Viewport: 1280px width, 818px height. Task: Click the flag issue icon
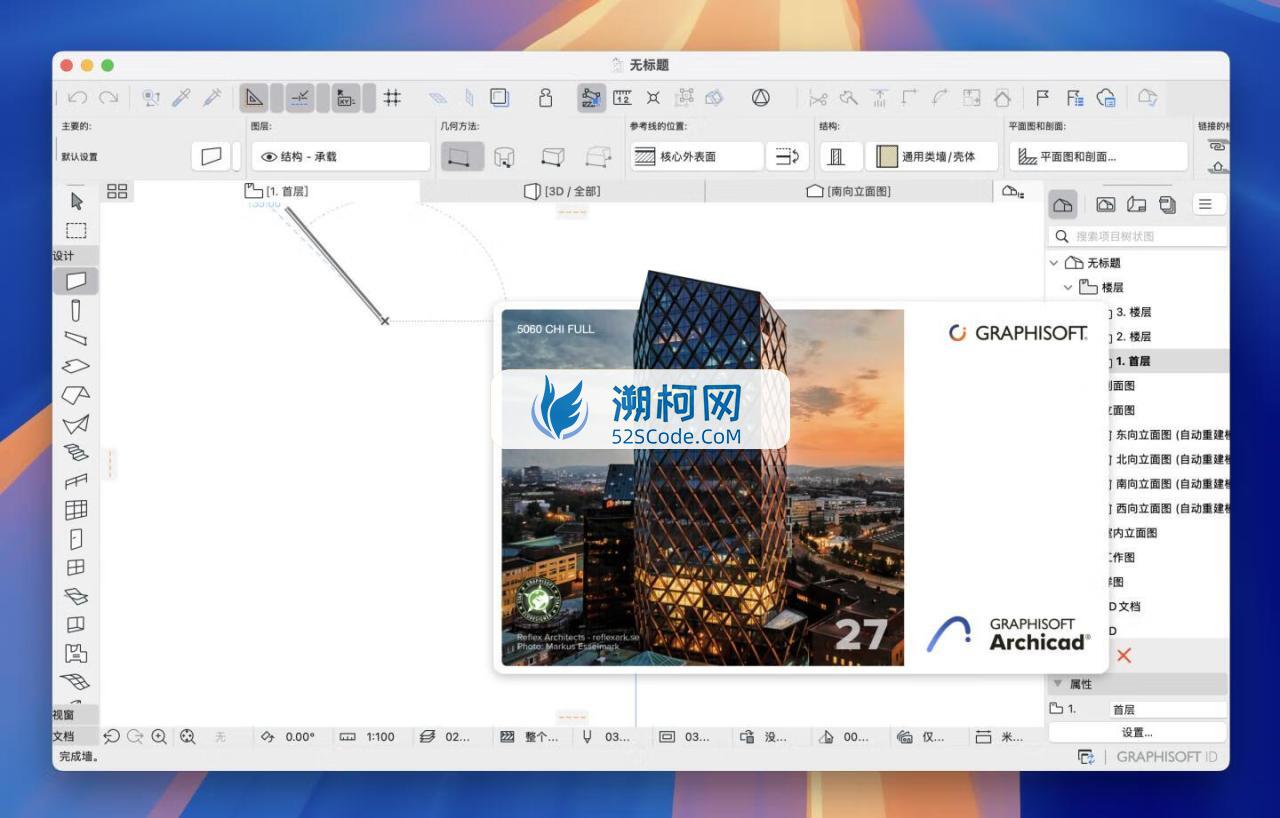tap(1043, 97)
